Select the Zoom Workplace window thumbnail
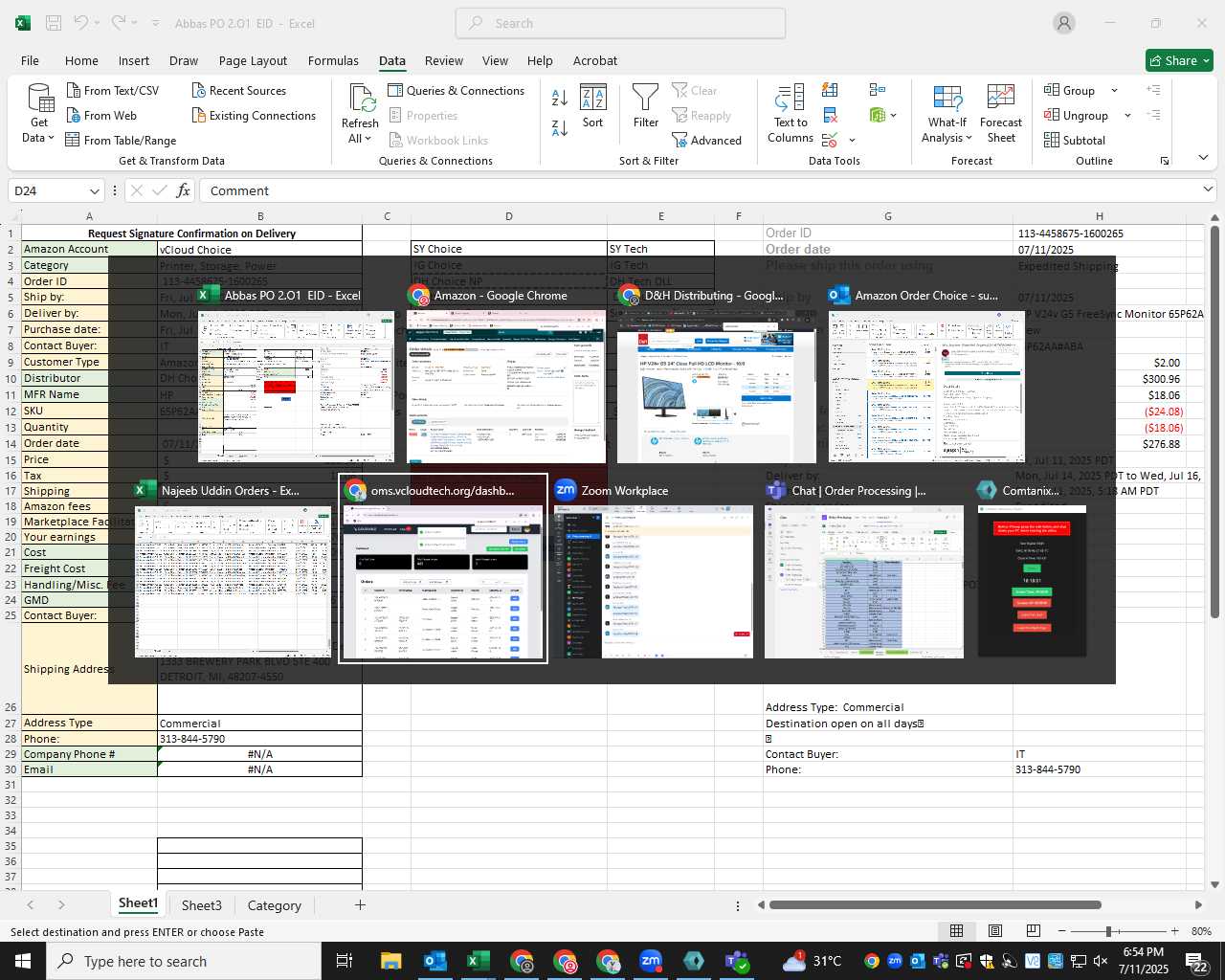 [653, 570]
